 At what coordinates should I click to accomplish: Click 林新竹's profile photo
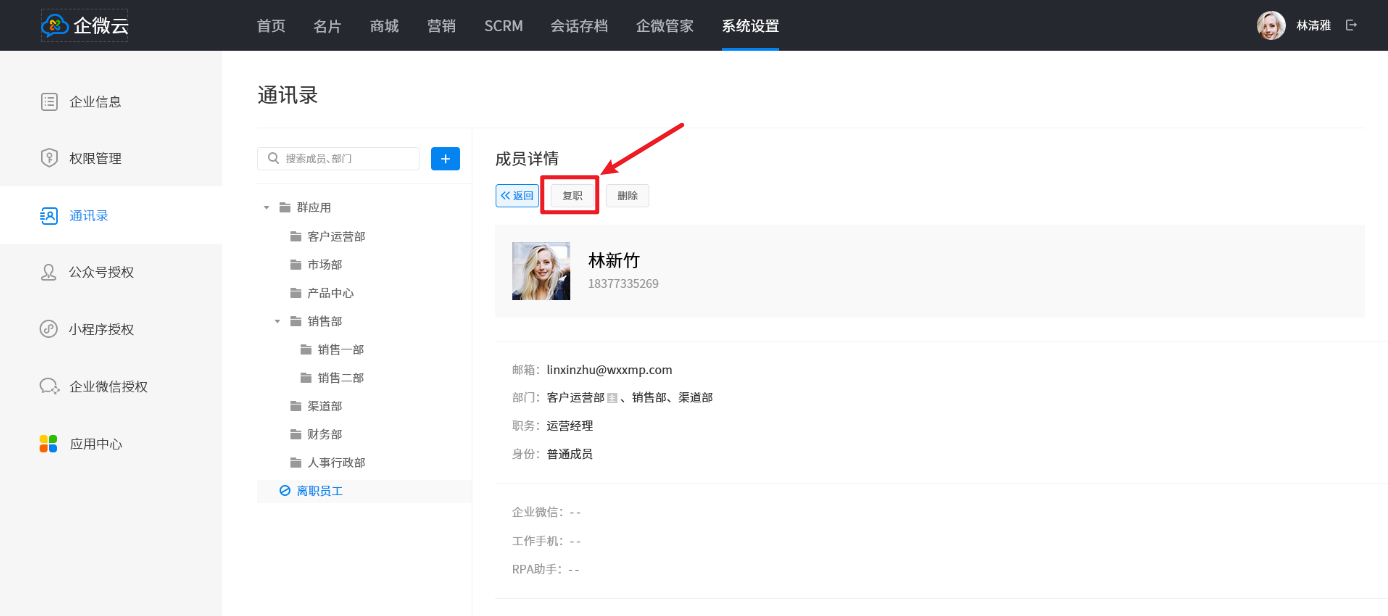541,271
